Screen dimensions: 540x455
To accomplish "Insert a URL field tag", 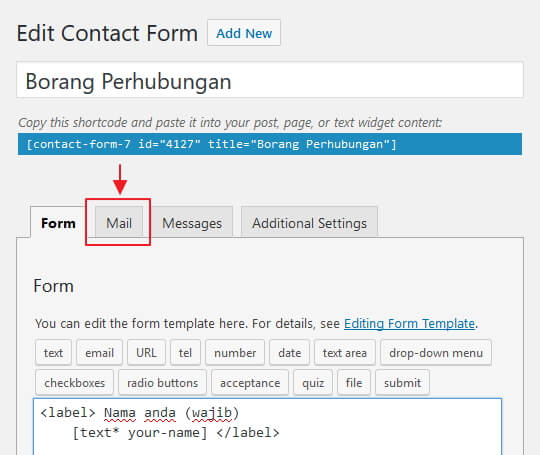I will (146, 352).
